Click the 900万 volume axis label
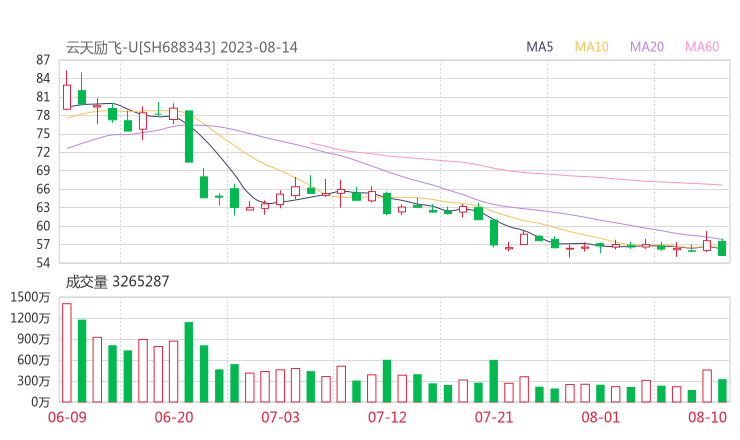740x440 pixels. (34, 339)
